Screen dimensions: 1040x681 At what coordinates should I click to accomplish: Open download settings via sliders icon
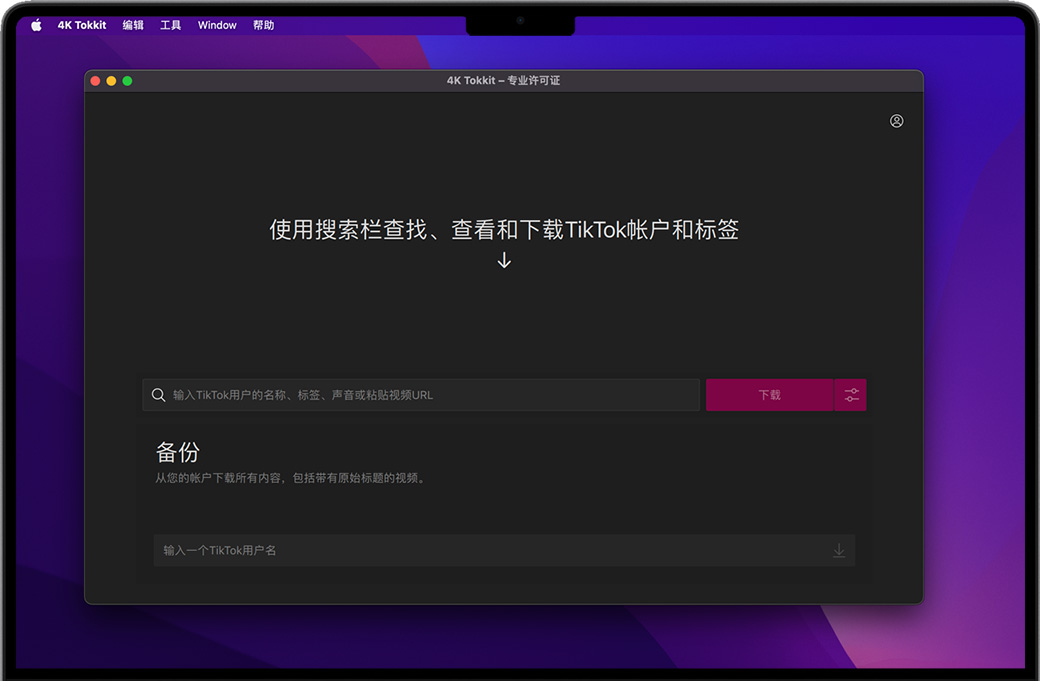(851, 395)
